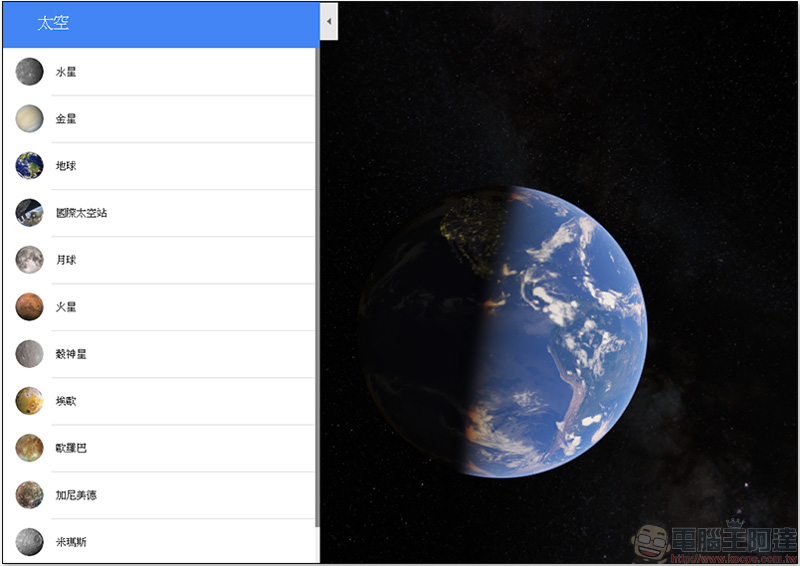Click the International Space Station icon

[29, 212]
